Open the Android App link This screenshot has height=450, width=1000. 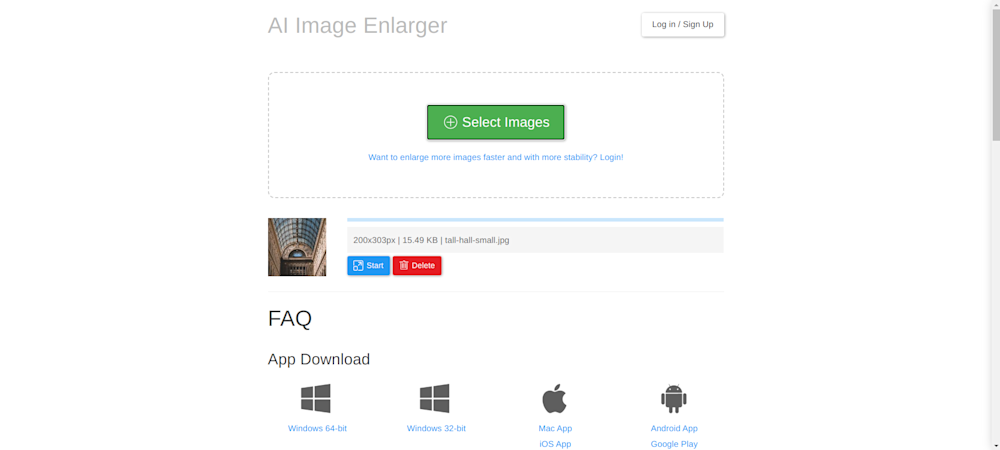pyautogui.click(x=674, y=428)
